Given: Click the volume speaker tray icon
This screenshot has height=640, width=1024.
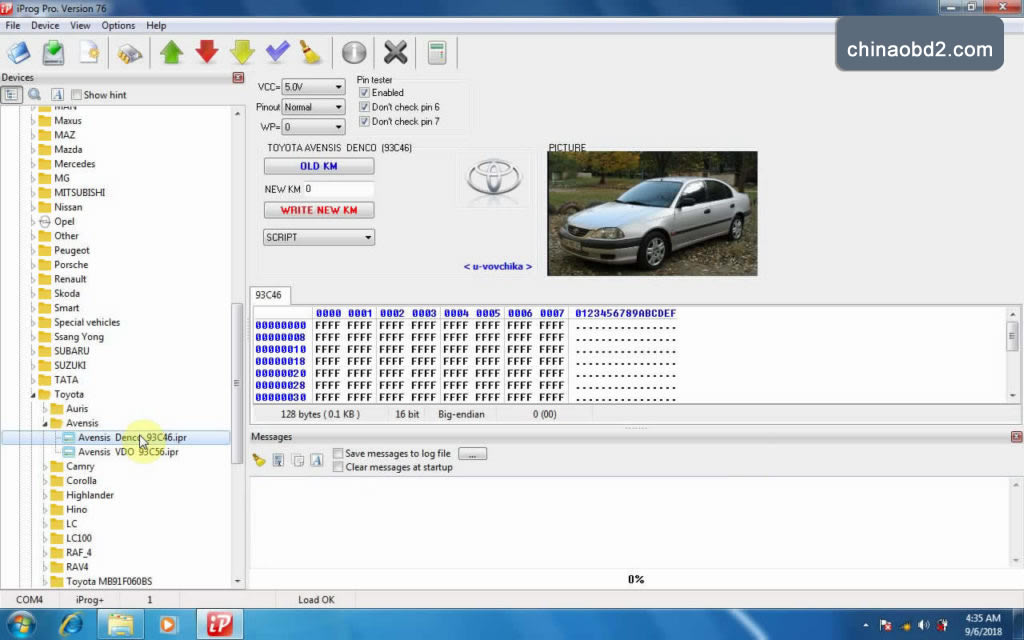Looking at the screenshot, I should point(923,625).
